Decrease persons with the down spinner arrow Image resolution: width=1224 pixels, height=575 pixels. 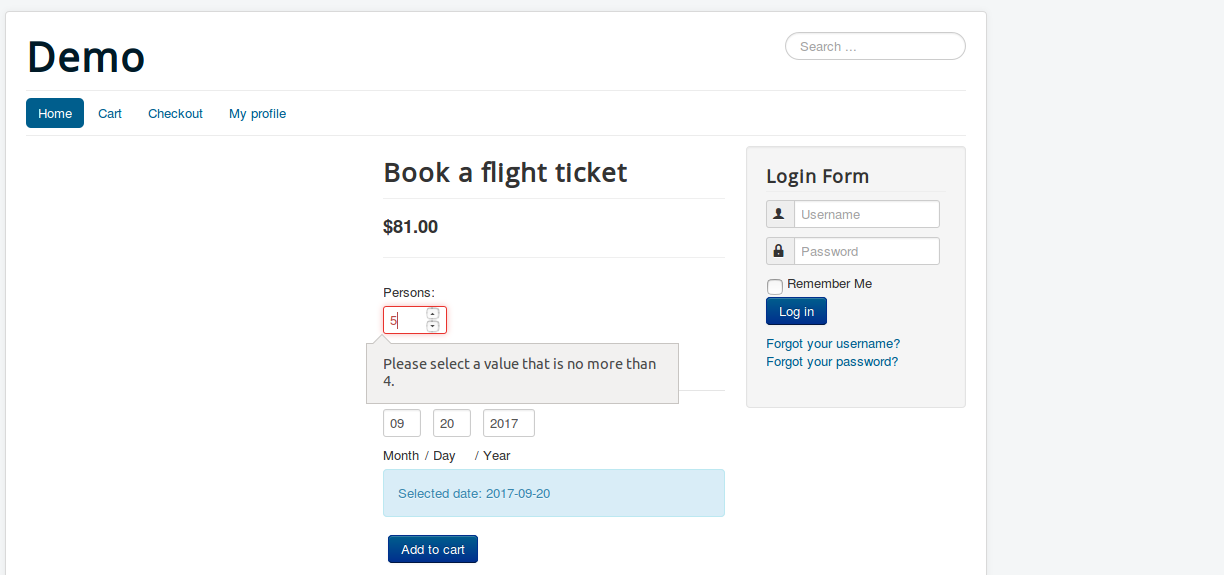pyautogui.click(x=433, y=326)
